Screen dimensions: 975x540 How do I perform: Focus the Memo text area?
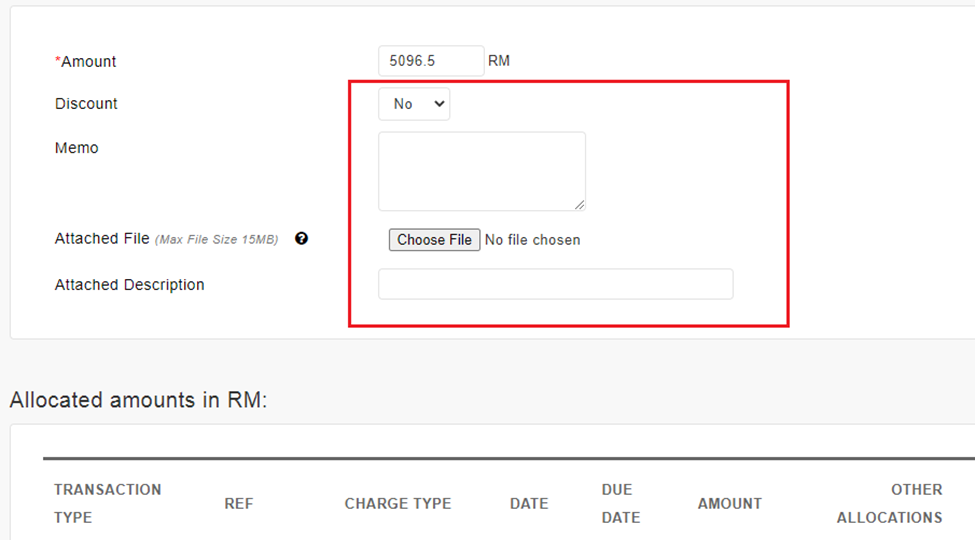pyautogui.click(x=481, y=171)
